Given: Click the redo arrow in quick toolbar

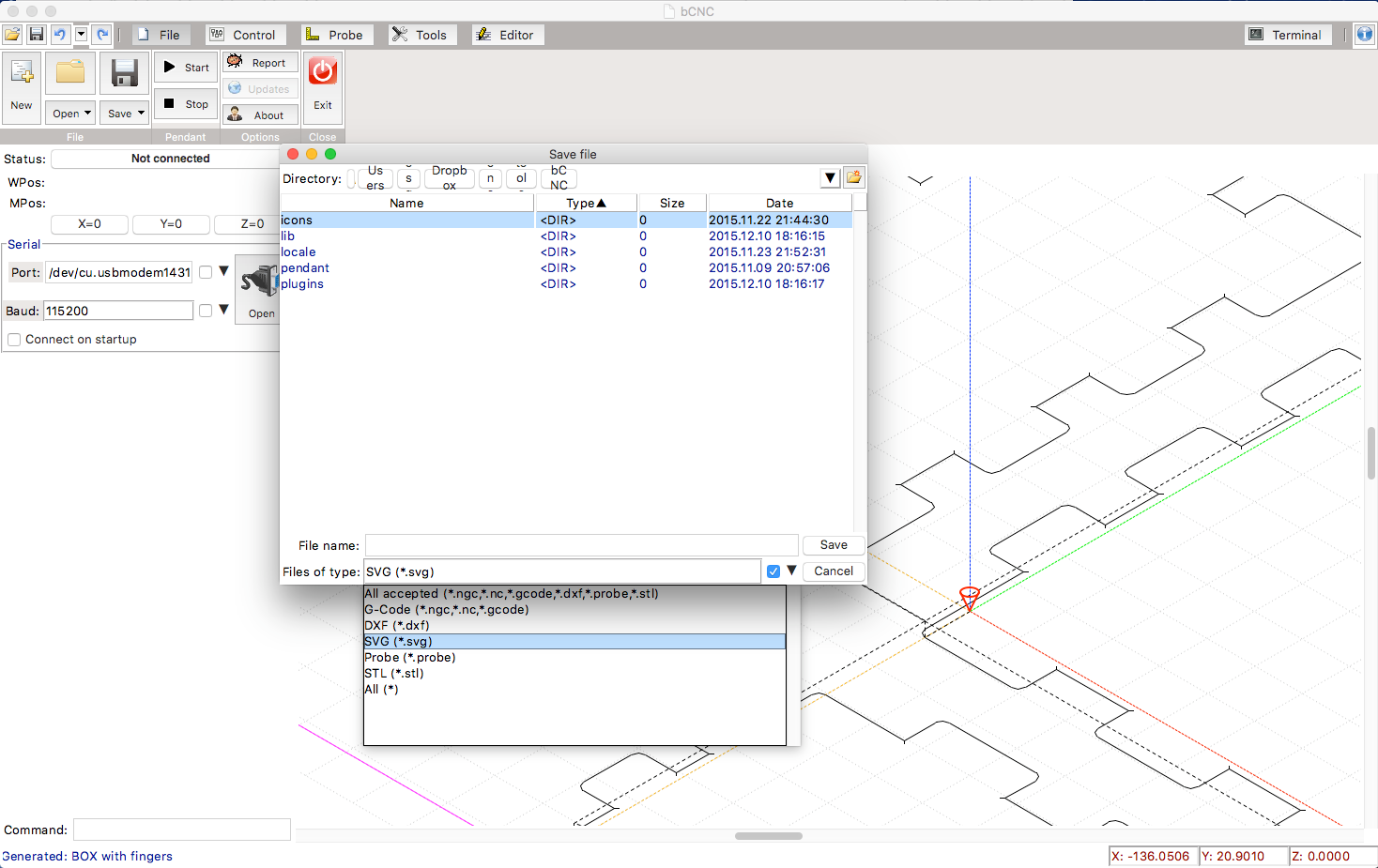Looking at the screenshot, I should [x=102, y=35].
